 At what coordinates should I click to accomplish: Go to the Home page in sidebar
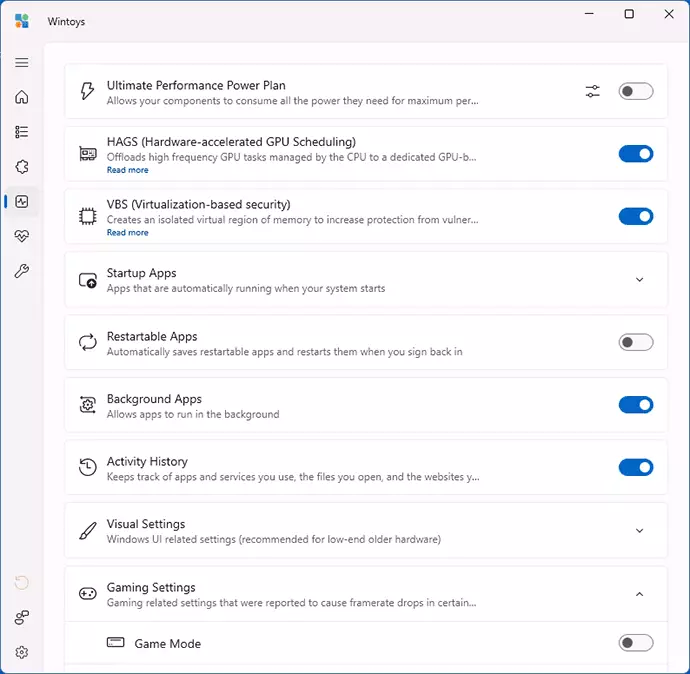pos(22,97)
